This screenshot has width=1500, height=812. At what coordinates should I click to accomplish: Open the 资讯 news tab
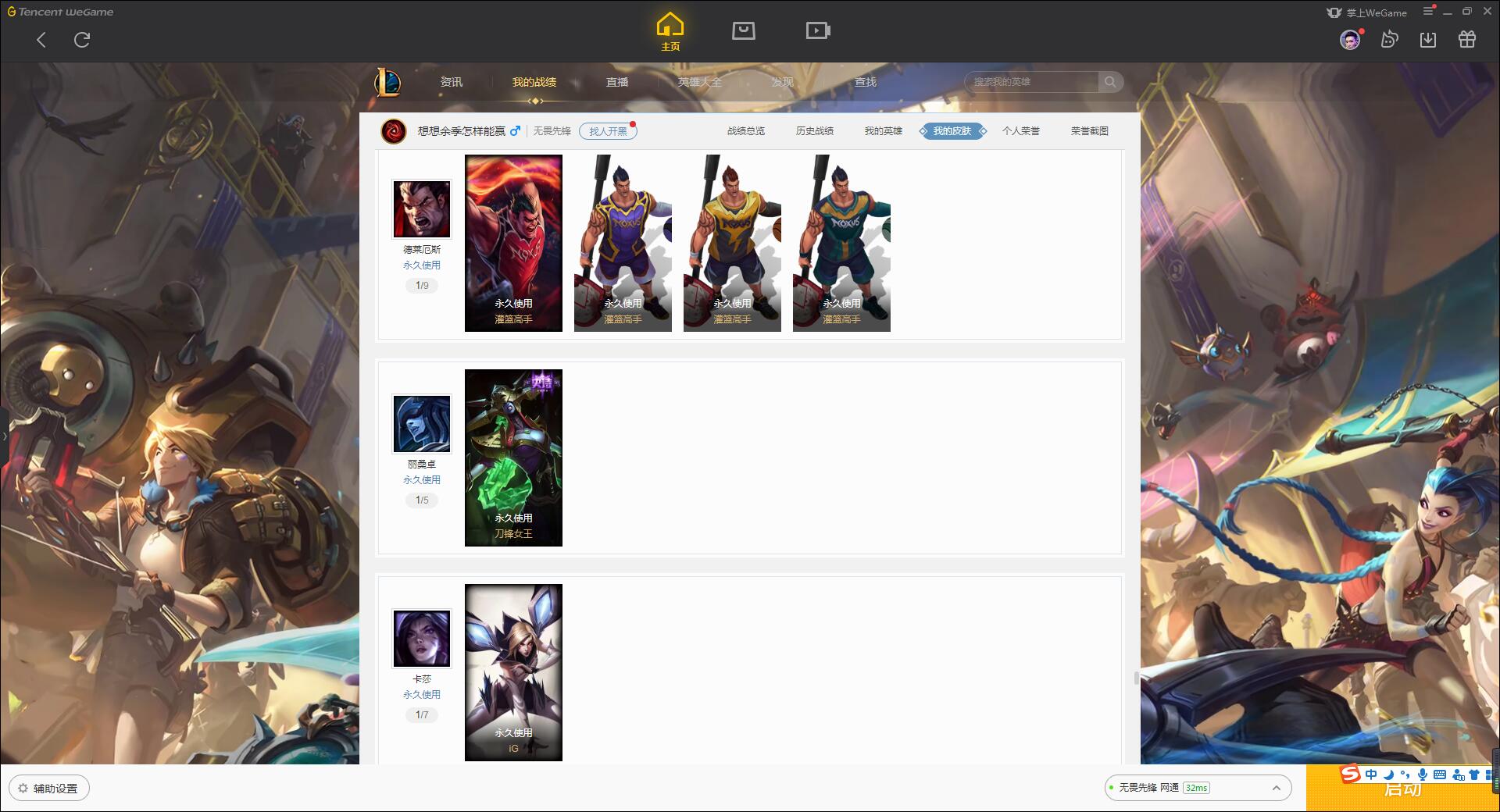(452, 82)
